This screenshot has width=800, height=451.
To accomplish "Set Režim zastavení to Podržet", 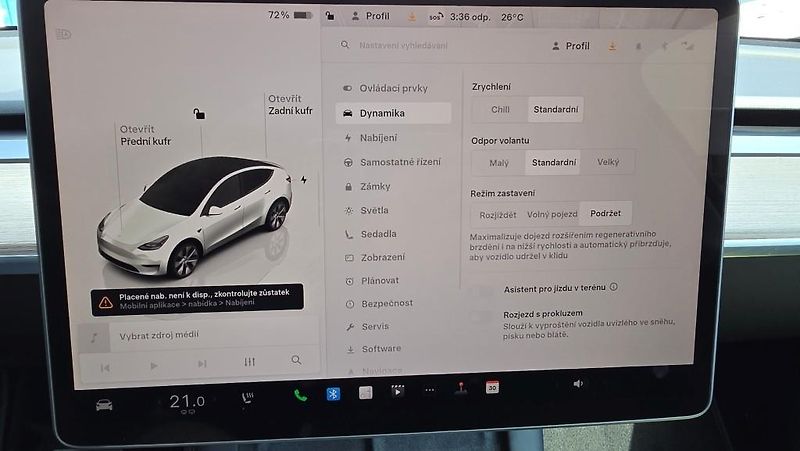I will pos(606,213).
